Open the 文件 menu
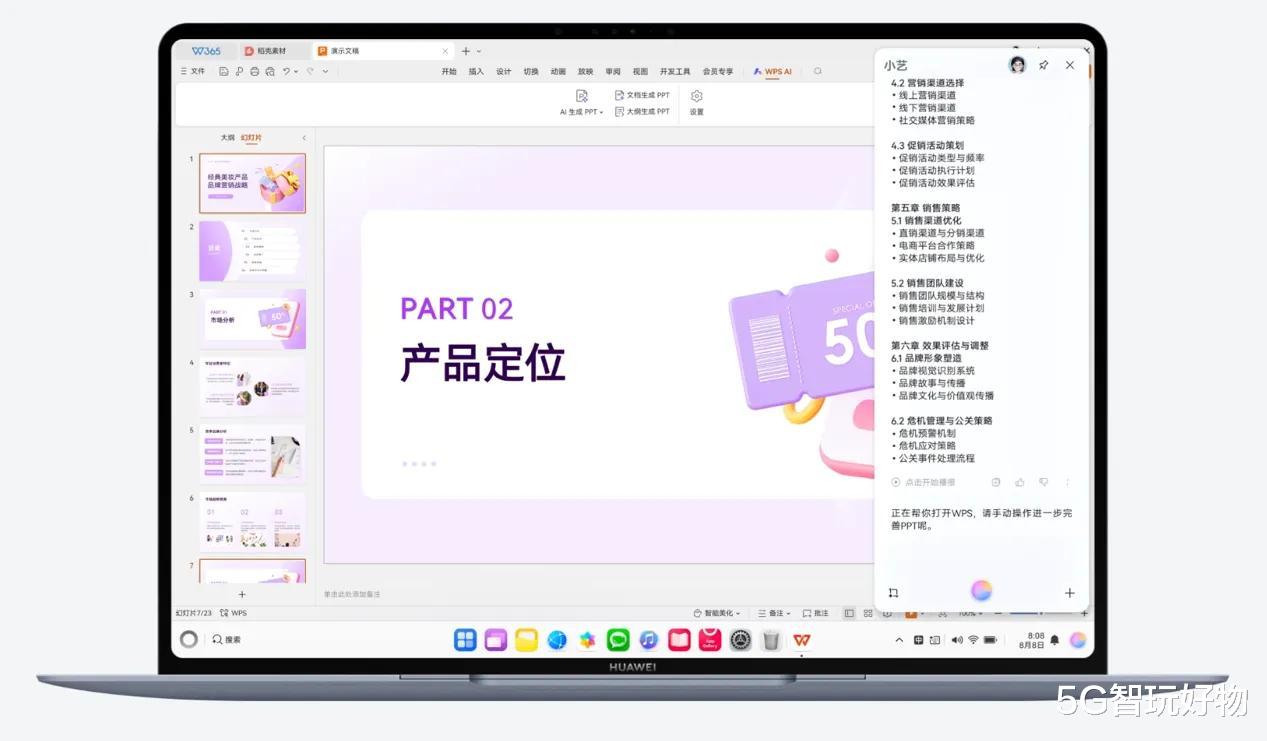1267x741 pixels. (x=192, y=71)
